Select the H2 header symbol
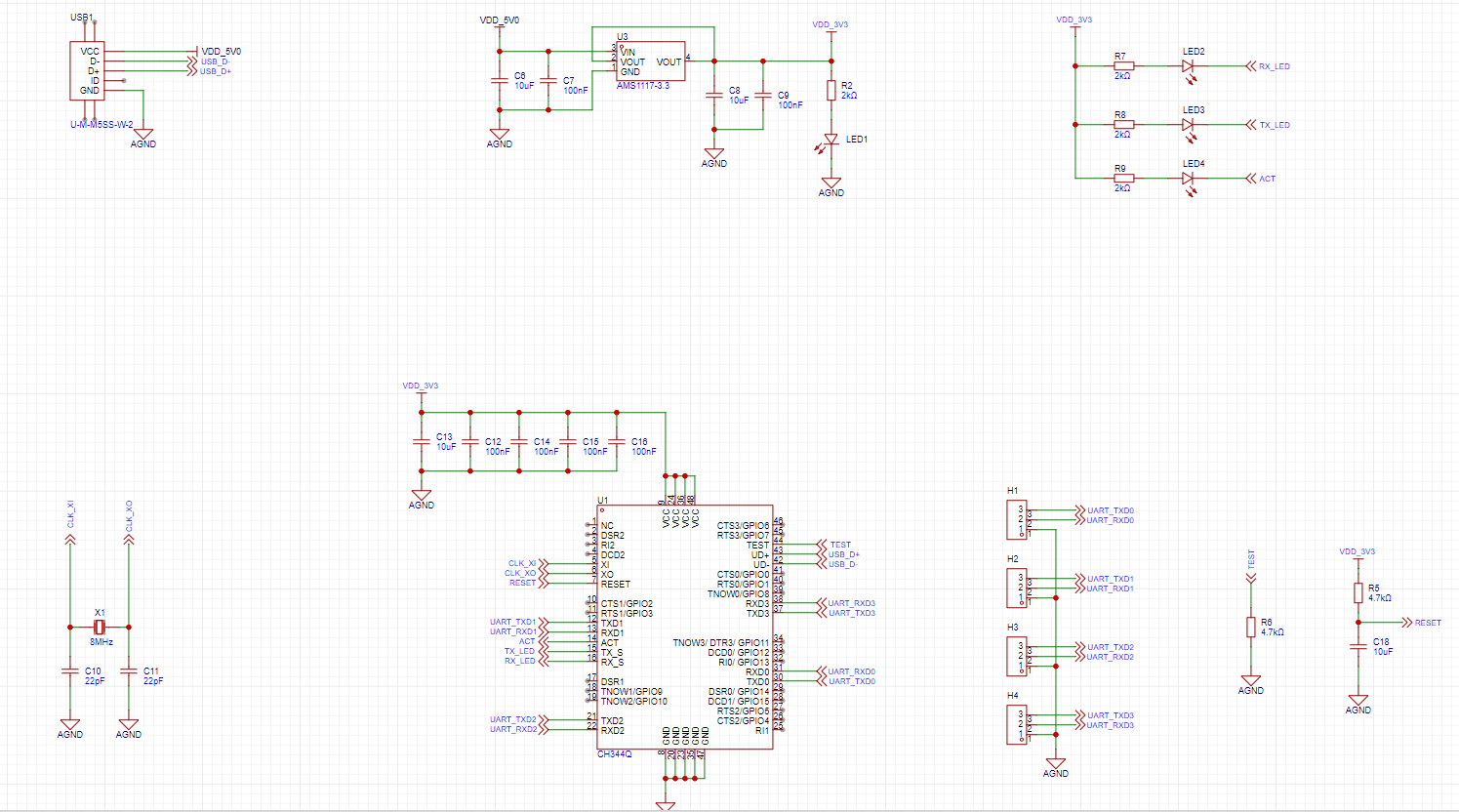This screenshot has height=812, width=1459. click(x=1016, y=589)
